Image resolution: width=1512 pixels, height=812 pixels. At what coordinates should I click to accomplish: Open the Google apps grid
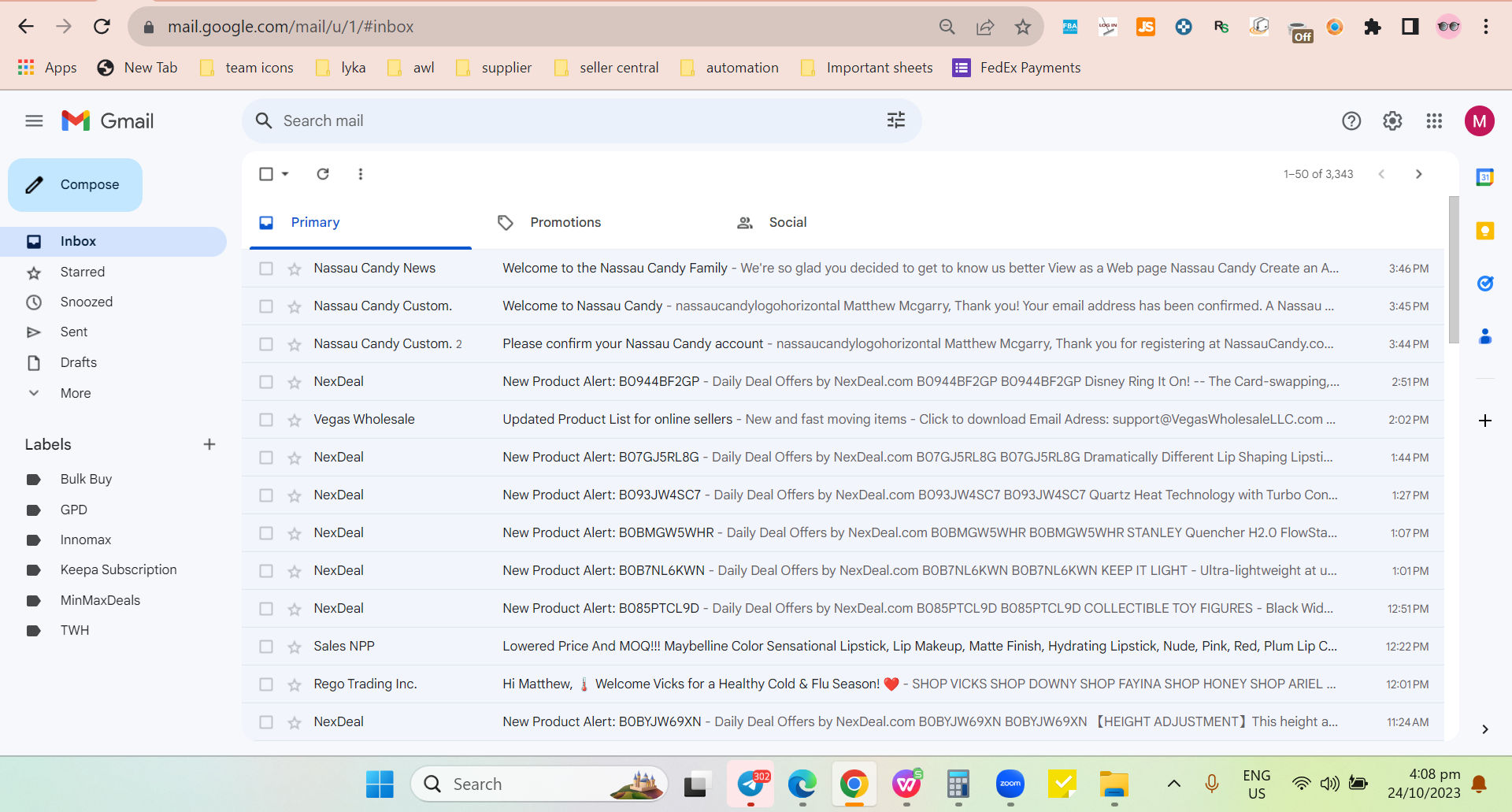click(1434, 121)
